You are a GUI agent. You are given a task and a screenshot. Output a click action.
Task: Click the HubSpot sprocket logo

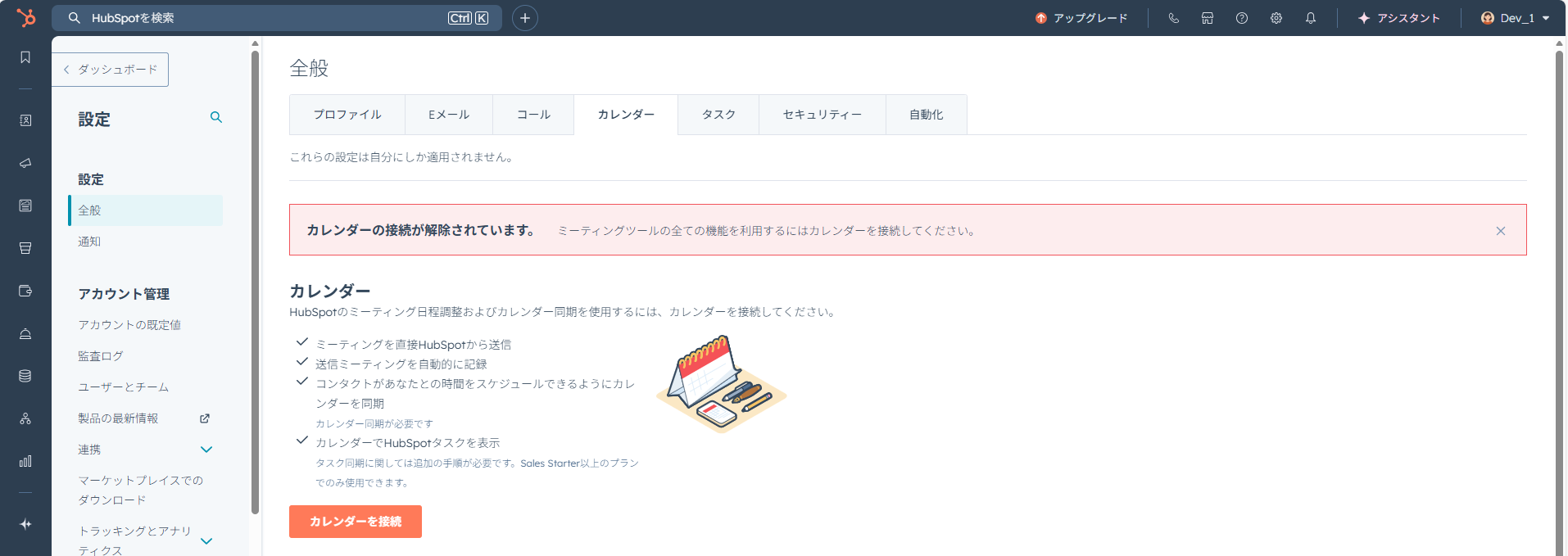pyautogui.click(x=26, y=17)
